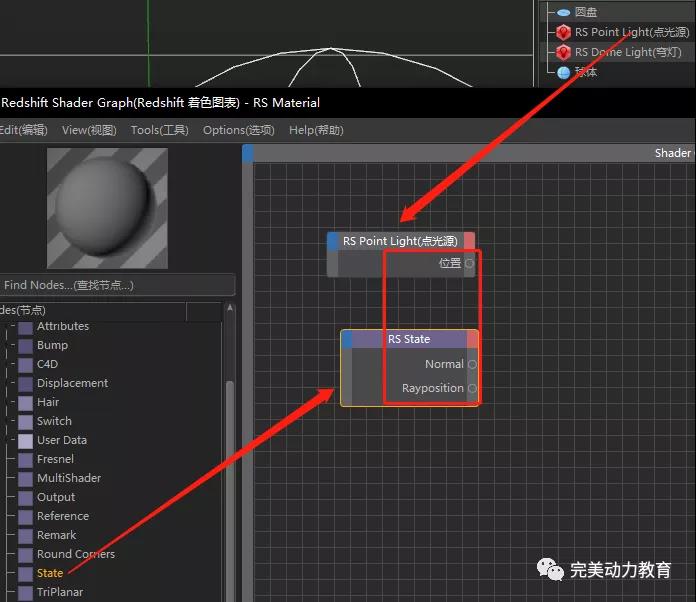Click the RS Point Light object icon
Screen dimensions: 696x602
click(564, 32)
